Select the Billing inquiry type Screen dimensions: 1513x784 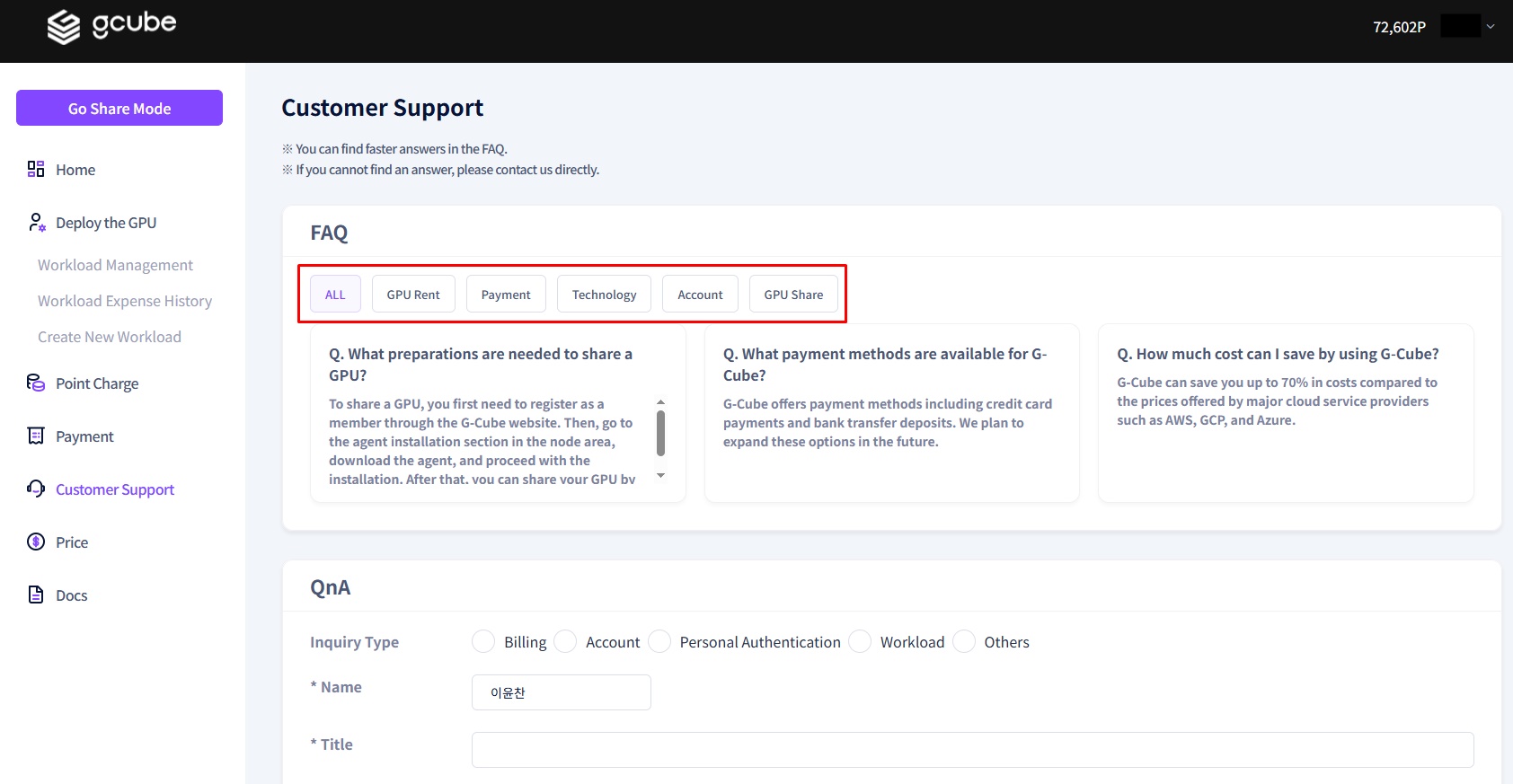tap(483, 641)
